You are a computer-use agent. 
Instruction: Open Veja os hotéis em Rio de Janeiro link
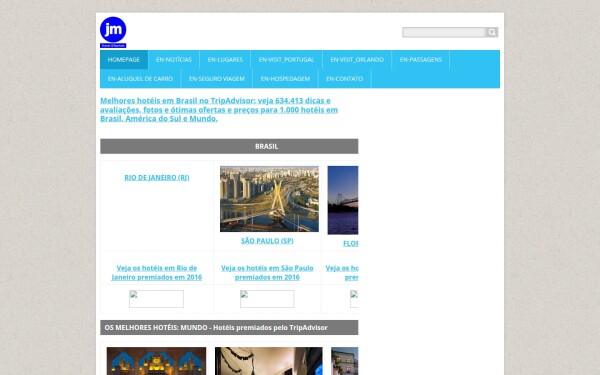pos(157,272)
